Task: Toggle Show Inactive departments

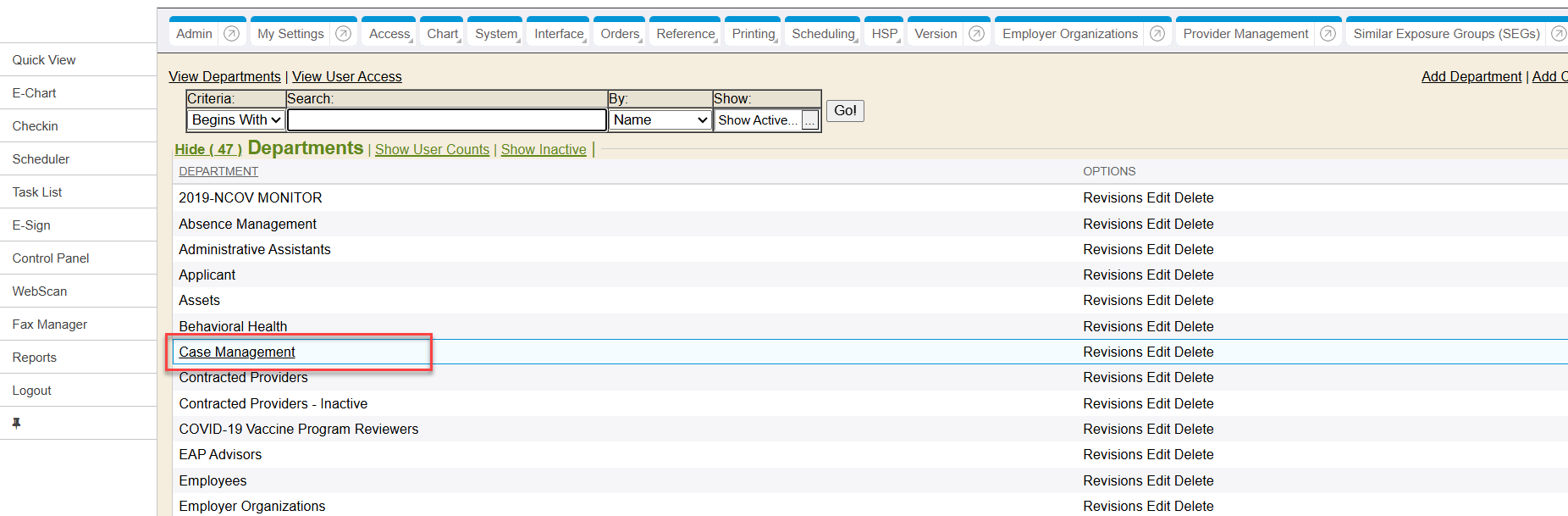Action: [544, 149]
